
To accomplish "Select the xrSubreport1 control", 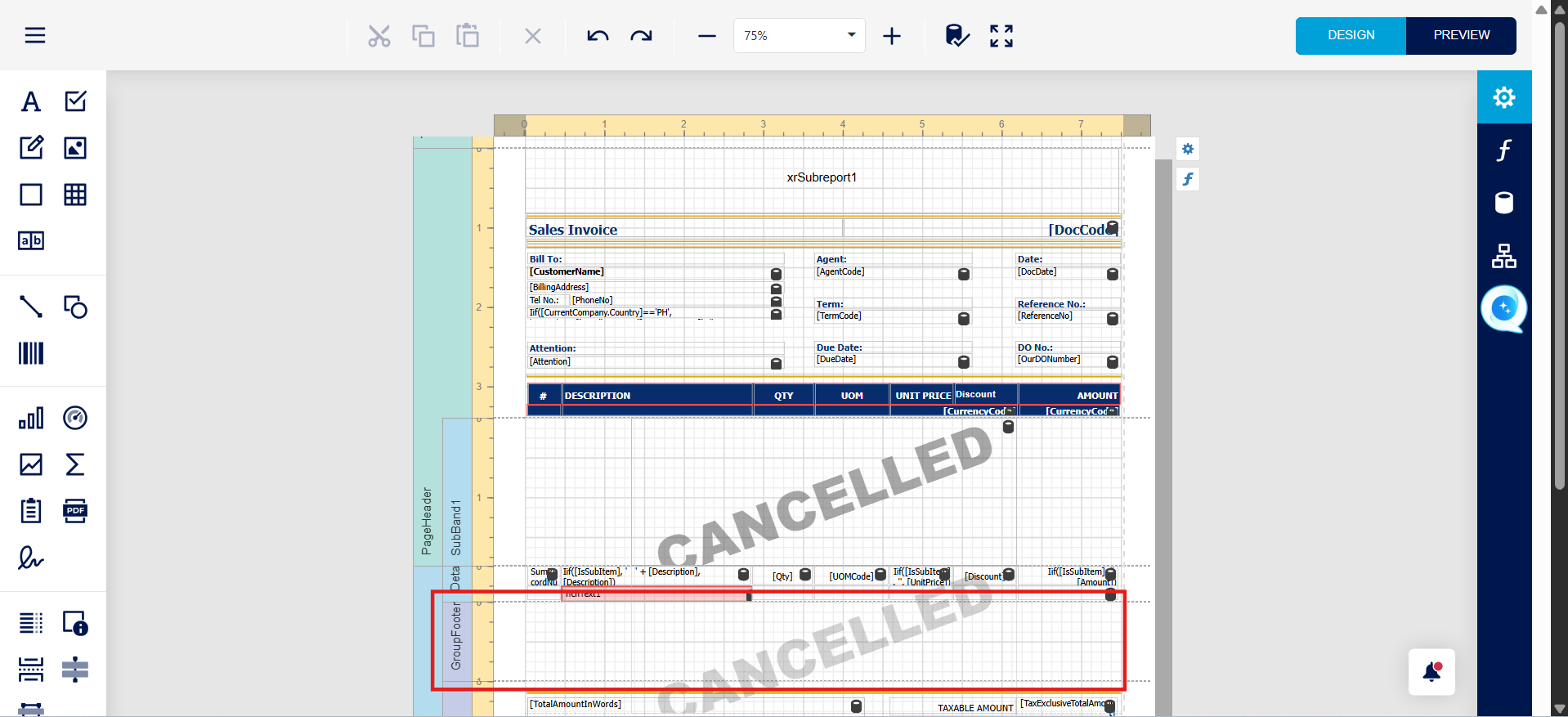I will point(822,180).
